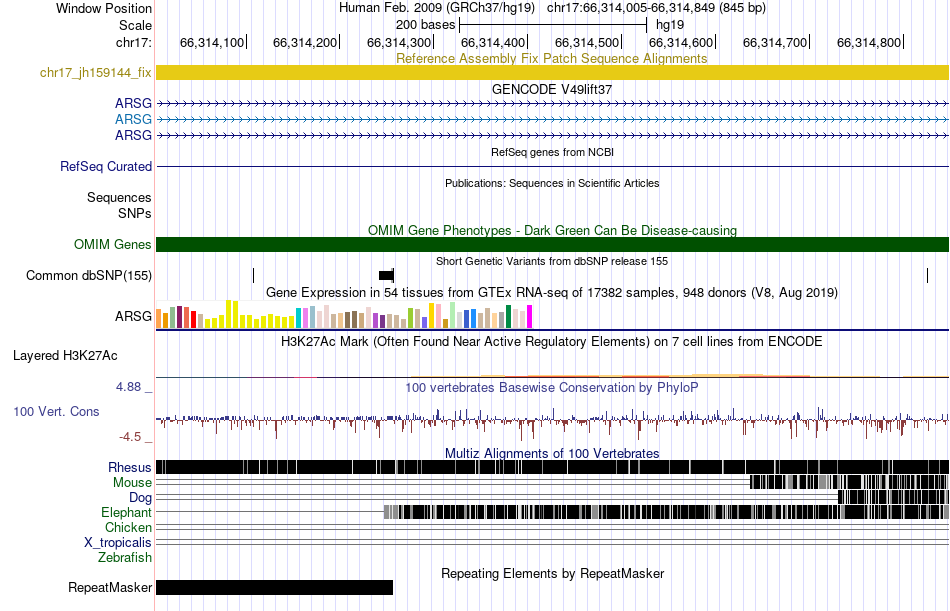Open 'Multiz Alignments of 100 Vertebrates' title
The width and height of the screenshot is (950, 611).
tap(552, 453)
